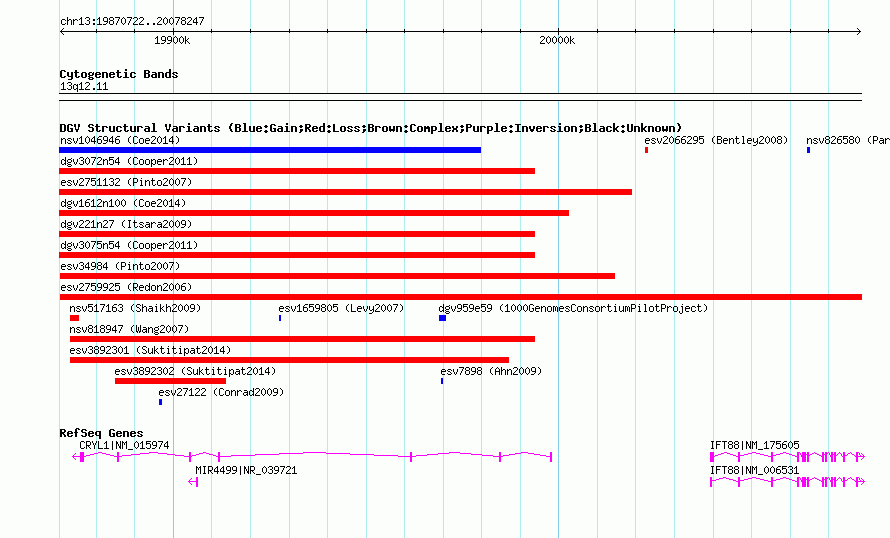Open IFT88|NM_175605 gene label

754,445
